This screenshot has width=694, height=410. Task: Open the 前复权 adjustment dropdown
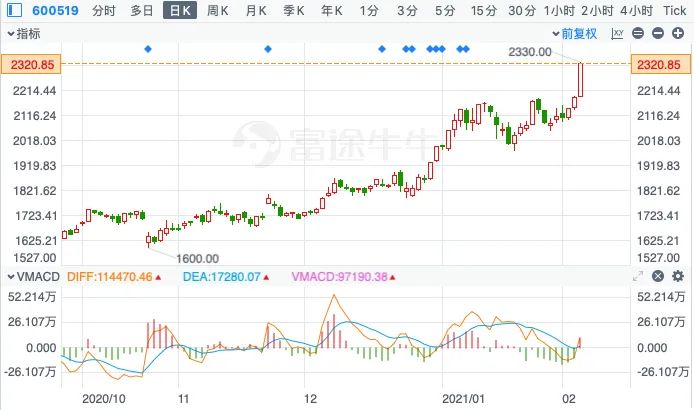click(574, 33)
